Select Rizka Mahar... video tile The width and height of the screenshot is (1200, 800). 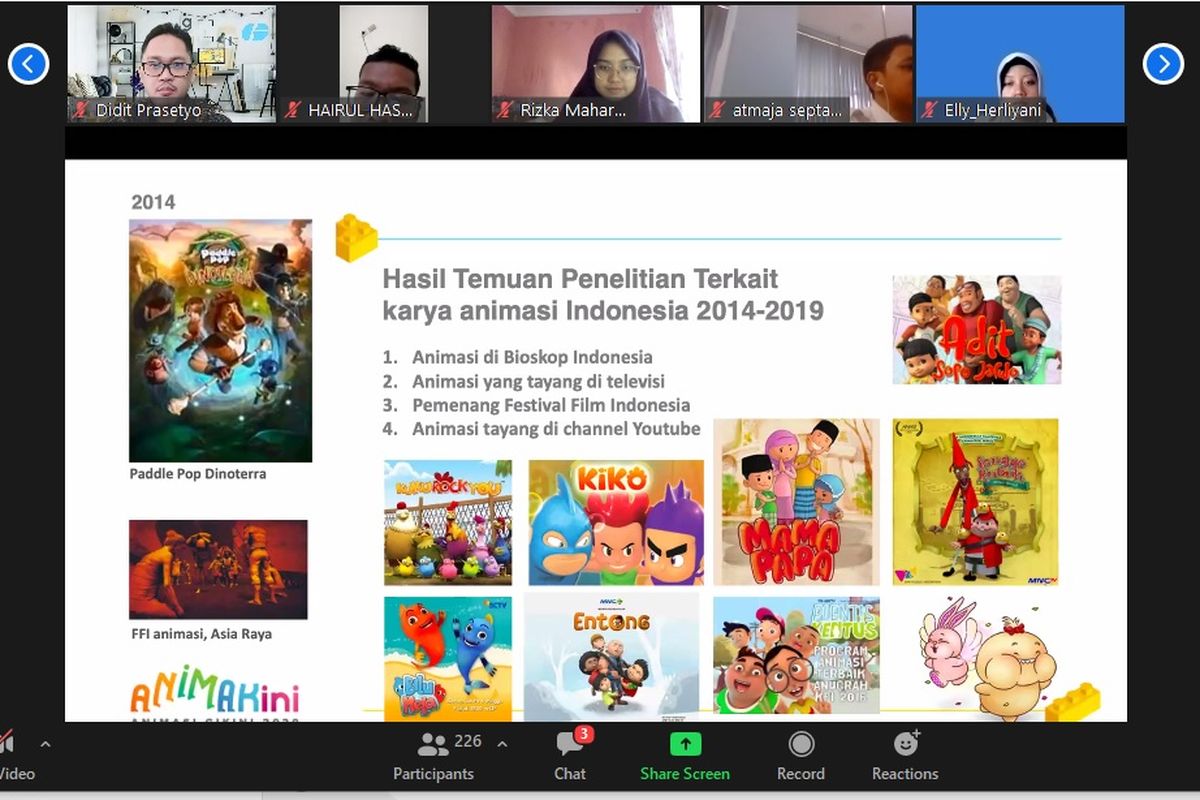tap(596, 64)
